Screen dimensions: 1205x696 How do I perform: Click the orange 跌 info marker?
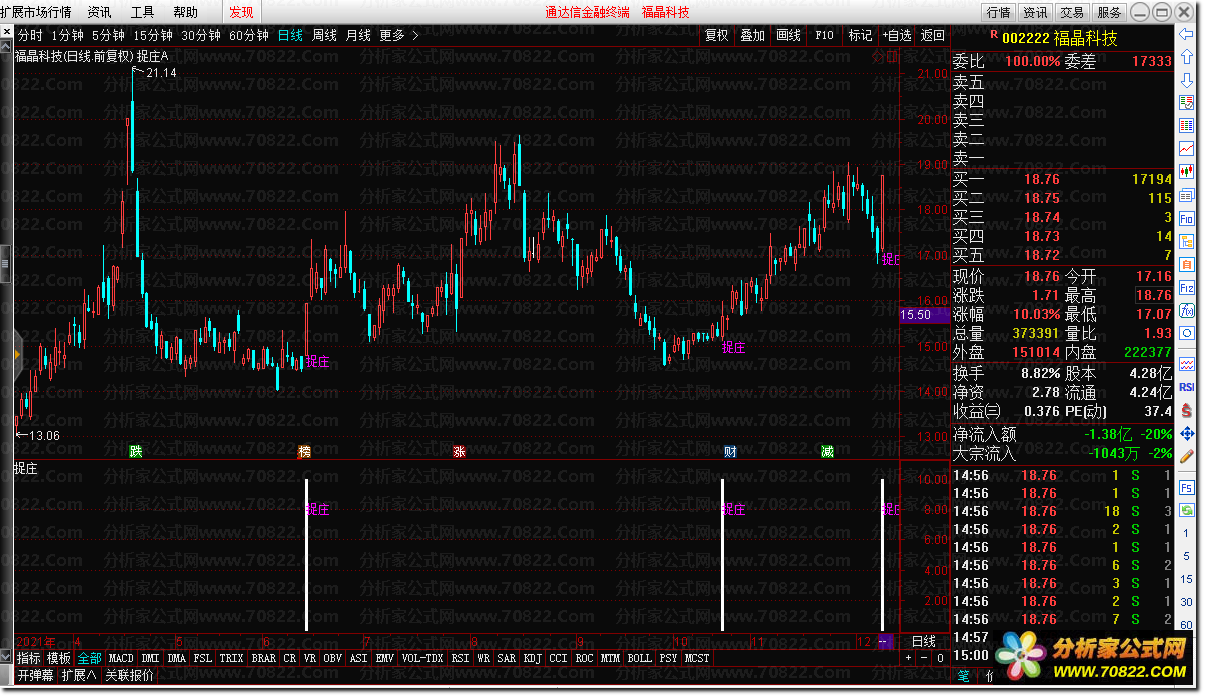coord(136,452)
